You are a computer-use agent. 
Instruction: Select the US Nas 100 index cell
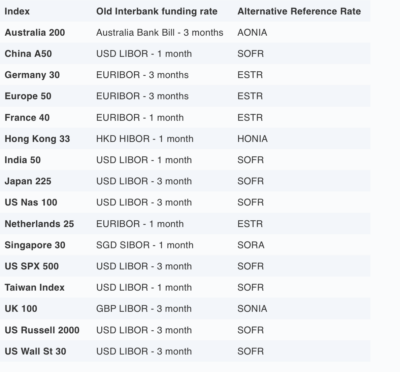tap(31, 203)
